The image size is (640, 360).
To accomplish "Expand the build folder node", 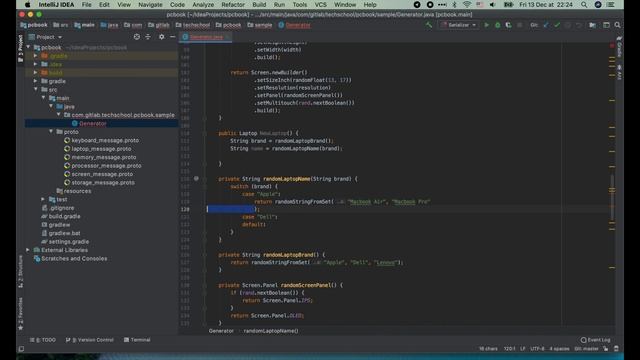I will click(36, 73).
